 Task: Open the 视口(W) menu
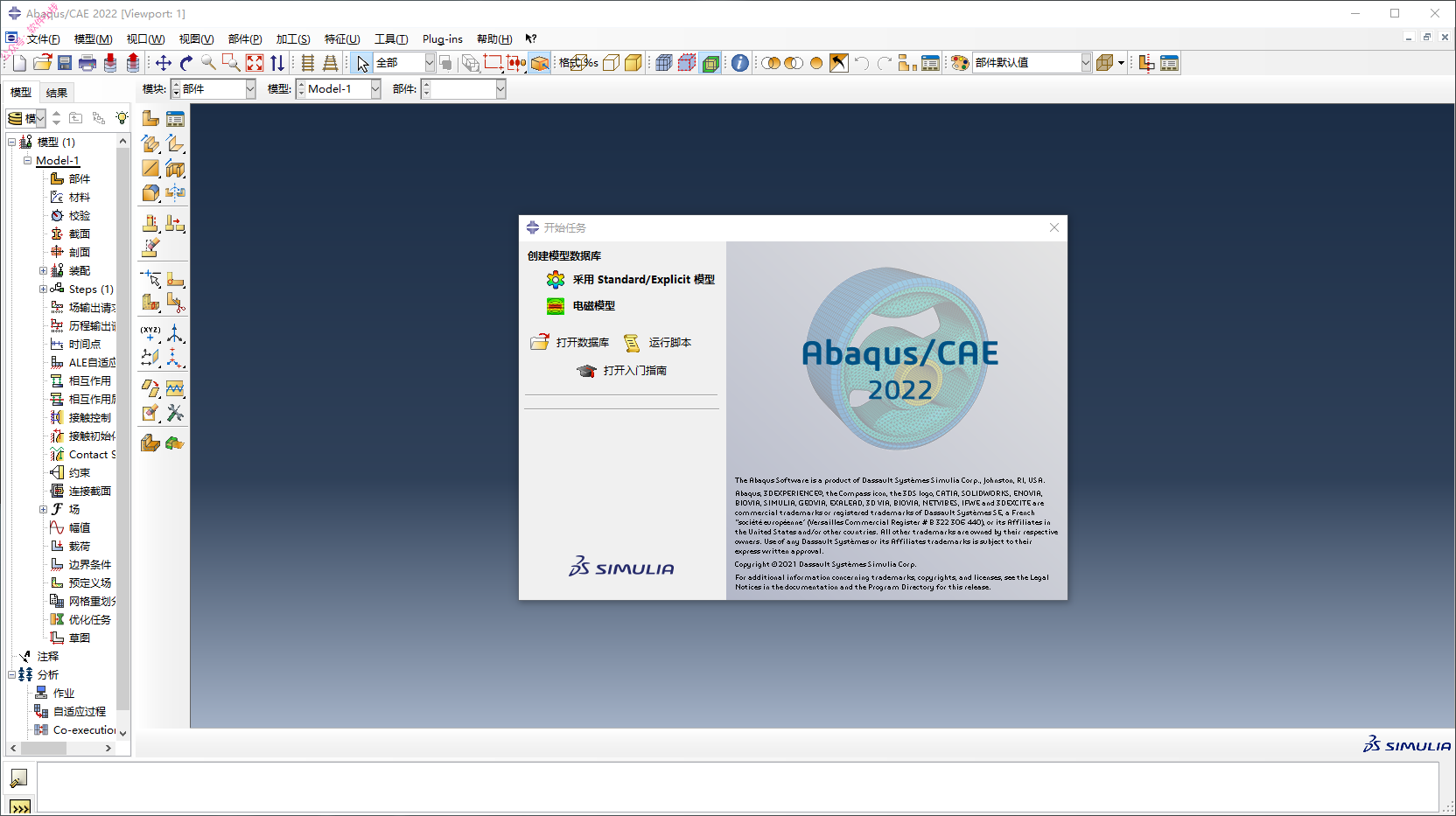[145, 39]
